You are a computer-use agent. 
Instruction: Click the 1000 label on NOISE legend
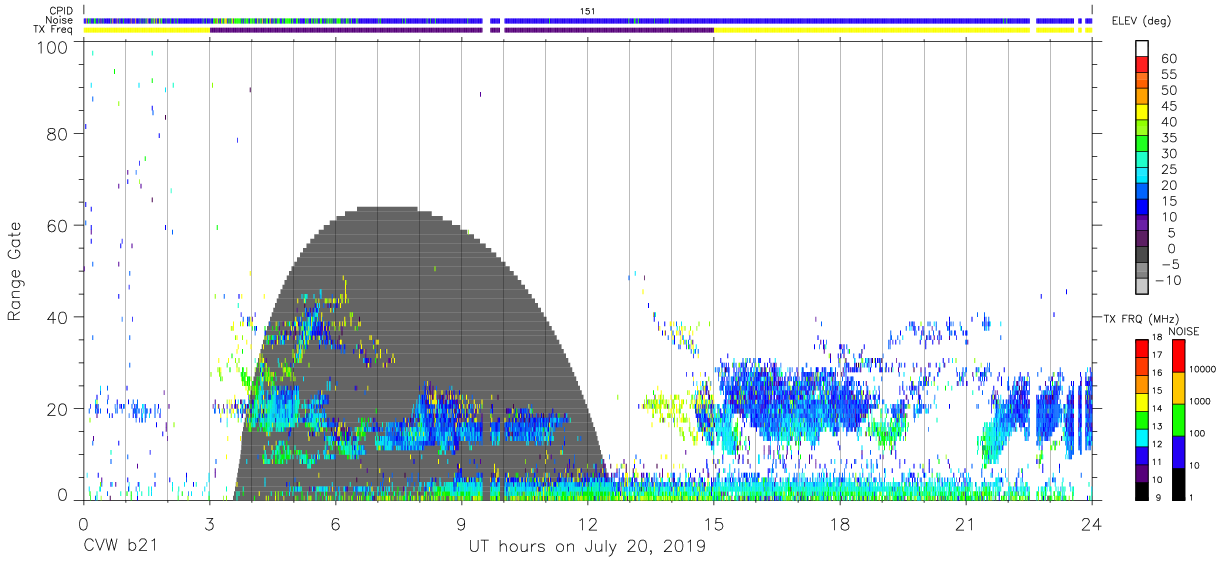(x=1201, y=401)
